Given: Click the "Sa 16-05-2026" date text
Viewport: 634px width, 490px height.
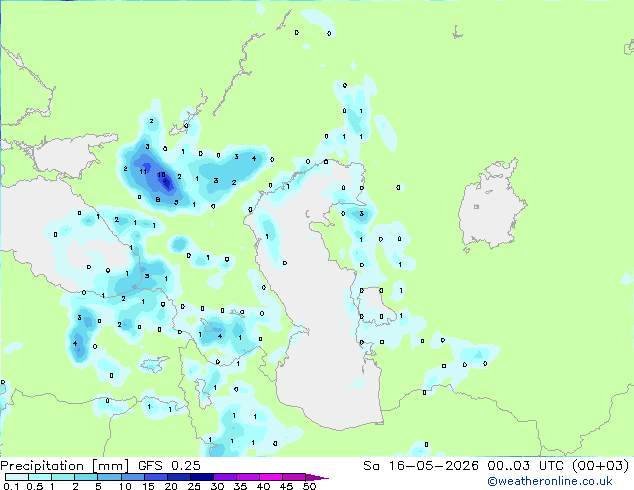Looking at the screenshot, I should [x=421, y=466].
